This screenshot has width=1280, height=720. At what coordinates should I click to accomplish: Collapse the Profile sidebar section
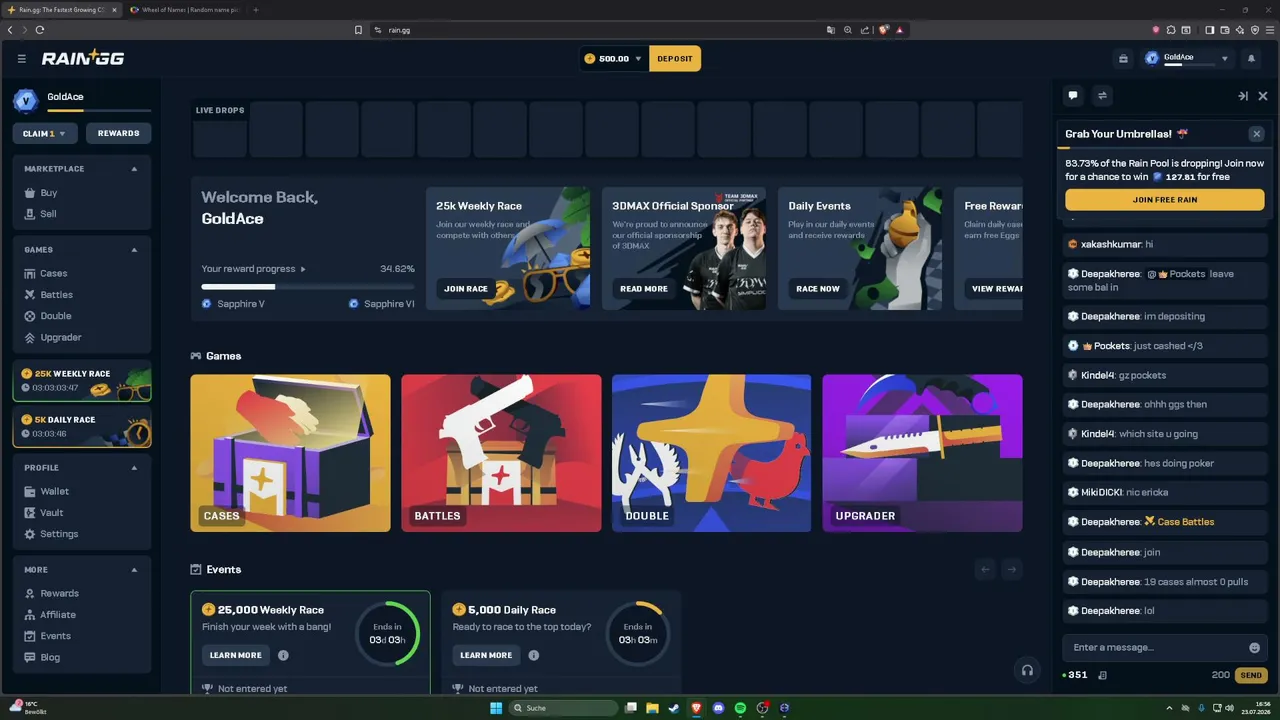(x=134, y=468)
